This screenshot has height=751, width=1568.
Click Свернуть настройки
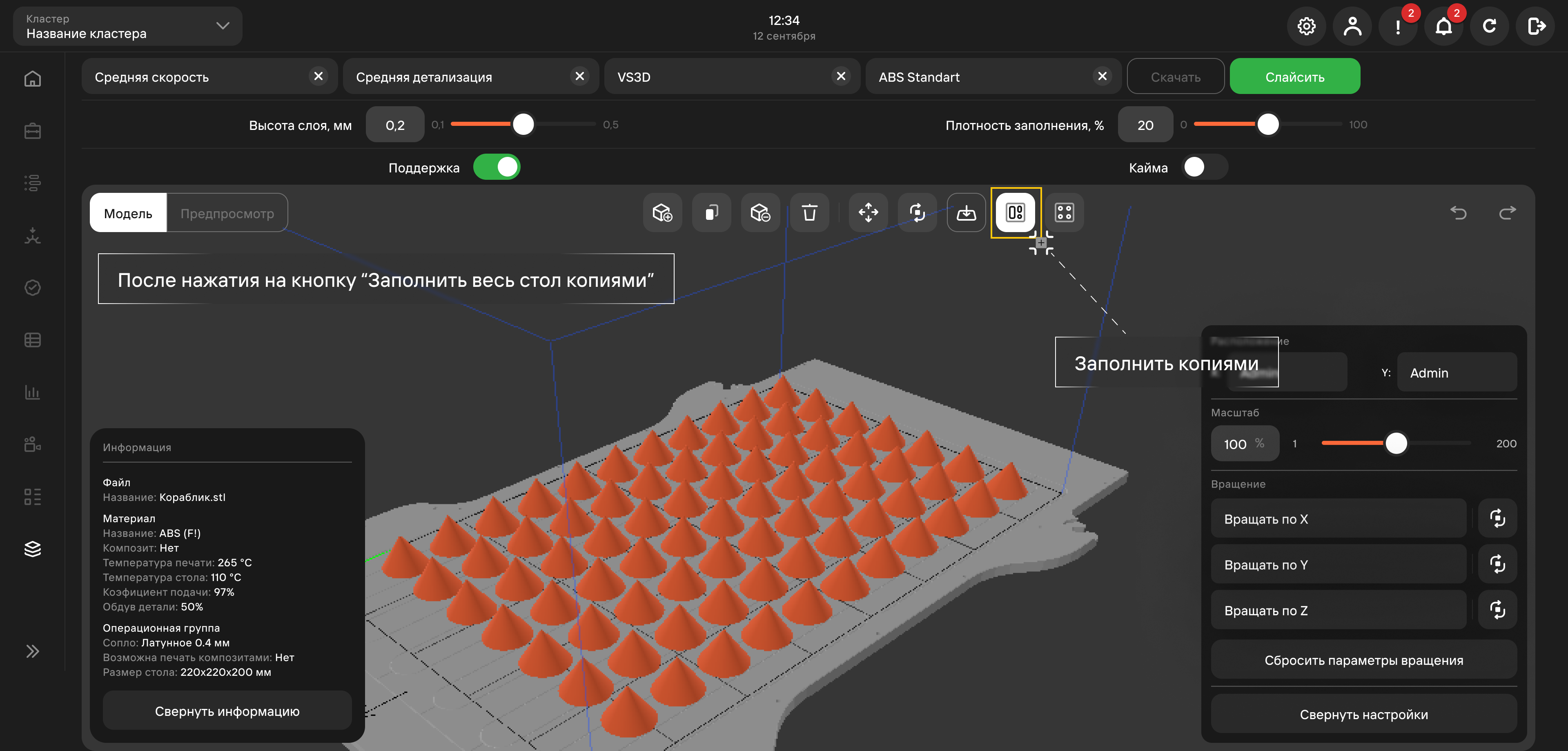1363,714
